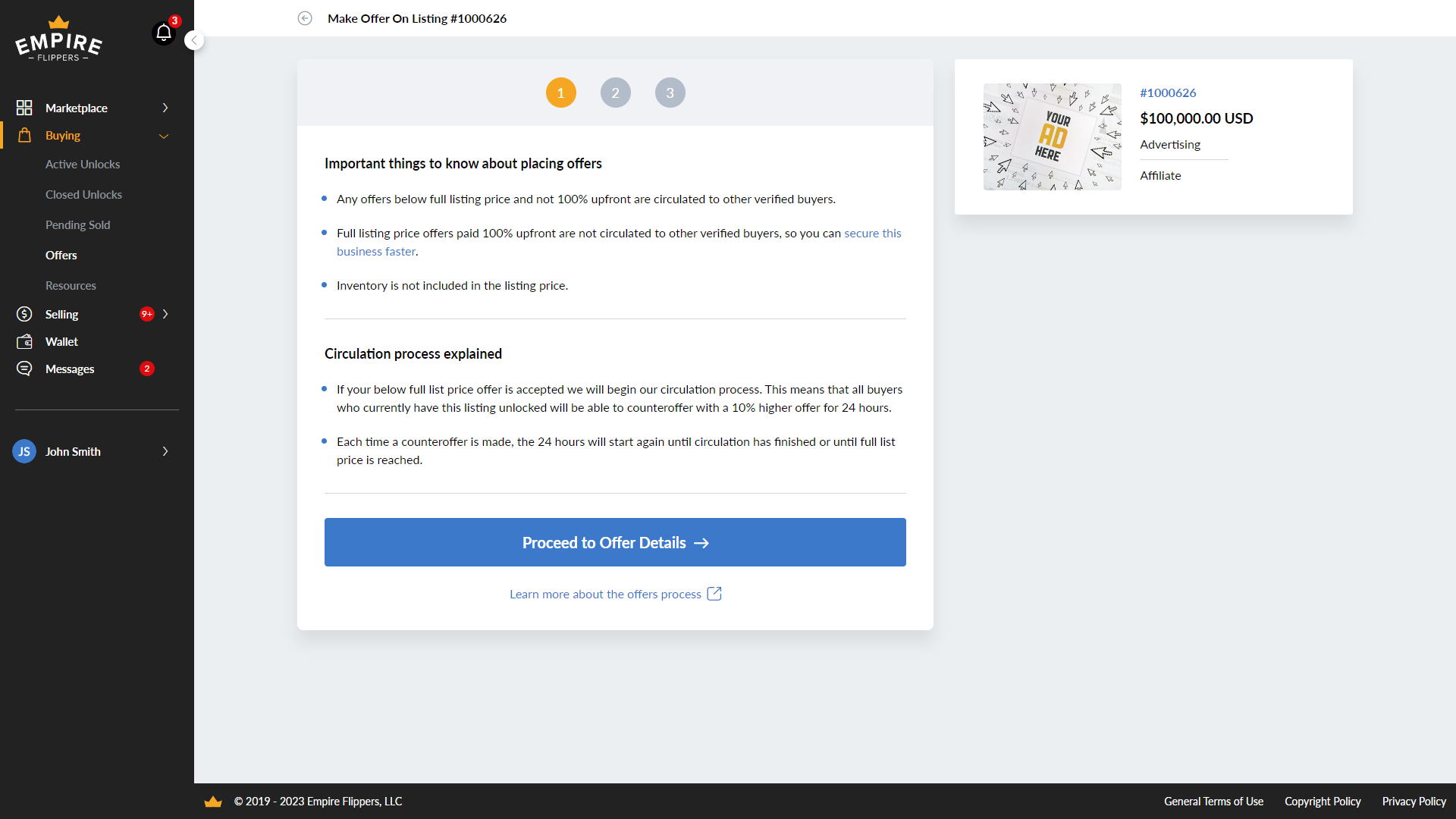Click the Messages chat bubble icon
The height and width of the screenshot is (819, 1456).
24,369
